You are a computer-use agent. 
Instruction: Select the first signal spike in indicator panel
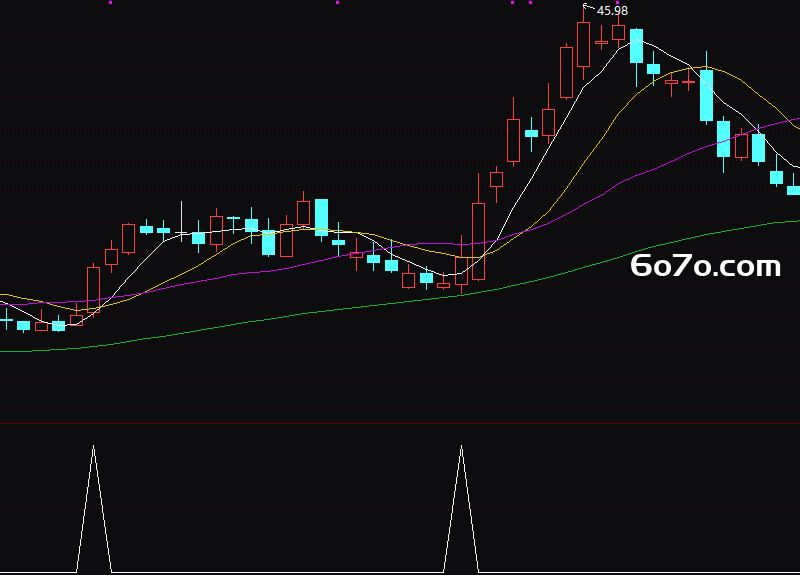click(93, 508)
